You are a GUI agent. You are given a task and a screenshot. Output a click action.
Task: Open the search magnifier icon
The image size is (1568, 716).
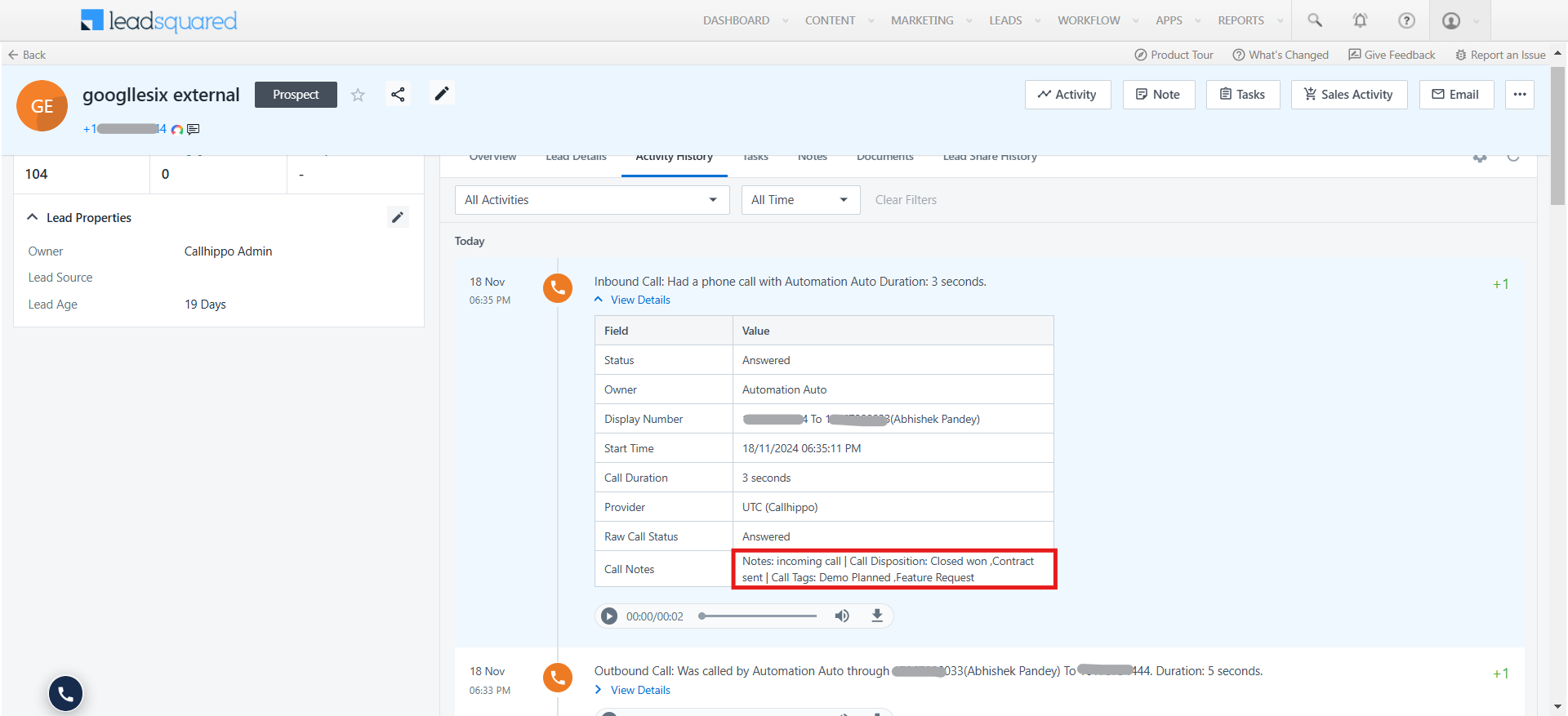(1315, 20)
